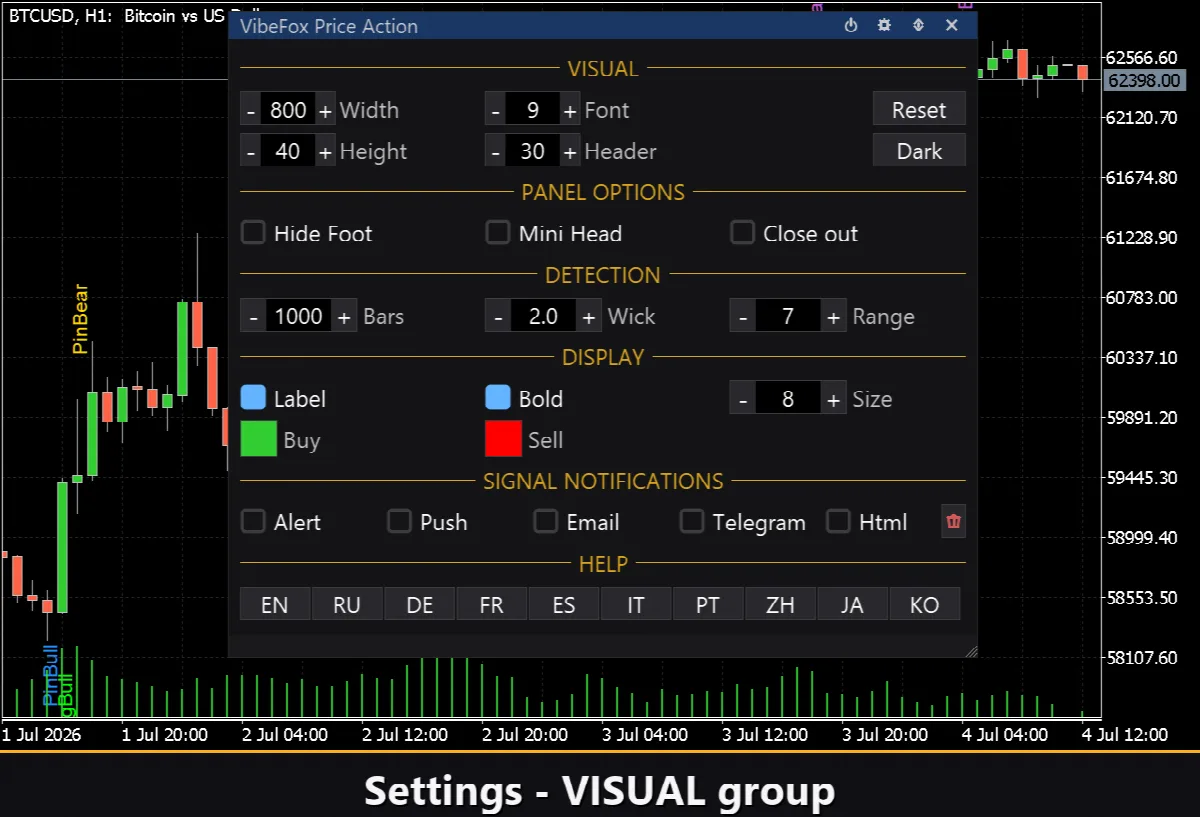Image resolution: width=1200 pixels, height=817 pixels.
Task: Click the red trash icon beside Html
Action: point(954,522)
